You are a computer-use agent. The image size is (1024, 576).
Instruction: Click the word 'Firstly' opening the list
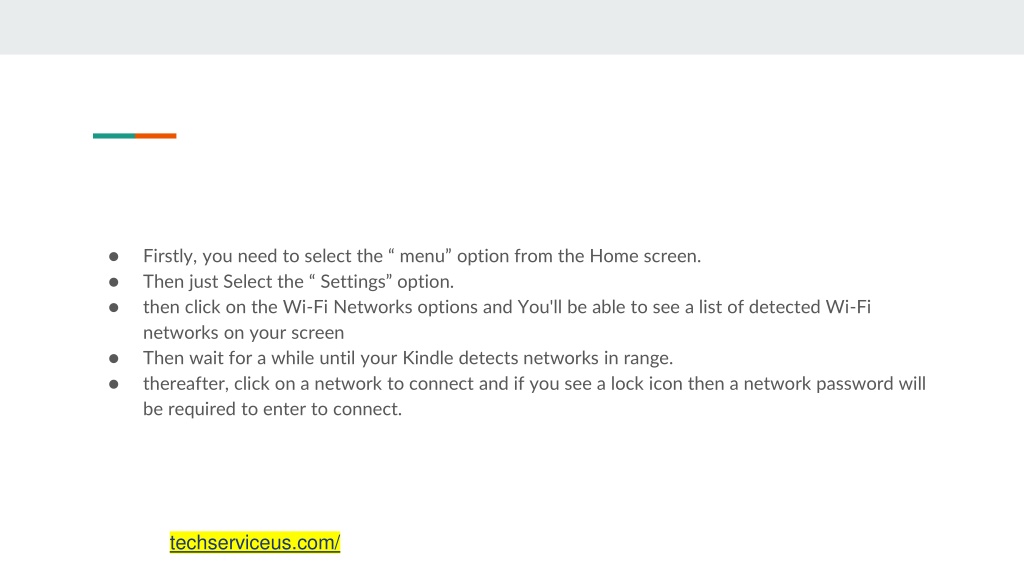(x=169, y=256)
